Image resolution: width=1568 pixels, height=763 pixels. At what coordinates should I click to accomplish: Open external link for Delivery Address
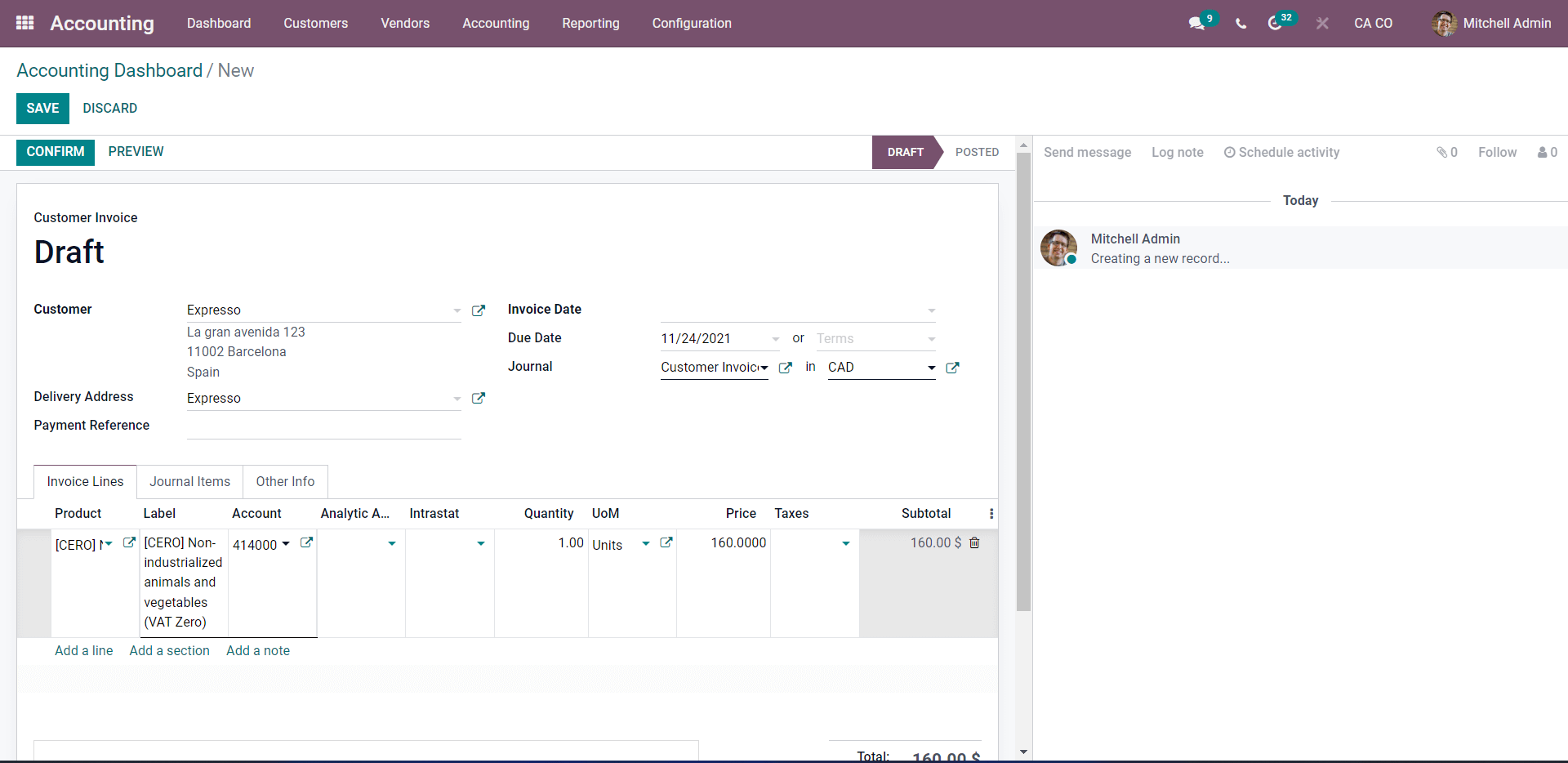(479, 398)
